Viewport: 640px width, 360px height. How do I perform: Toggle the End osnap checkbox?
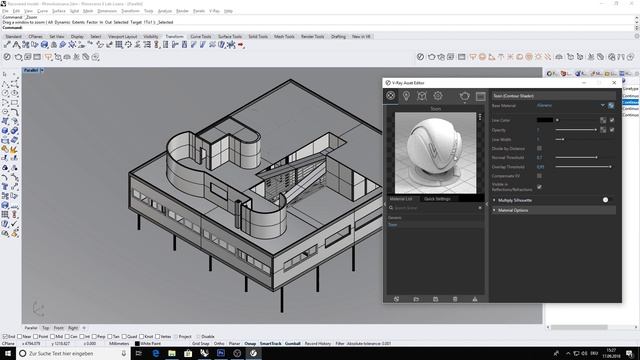tap(5, 336)
